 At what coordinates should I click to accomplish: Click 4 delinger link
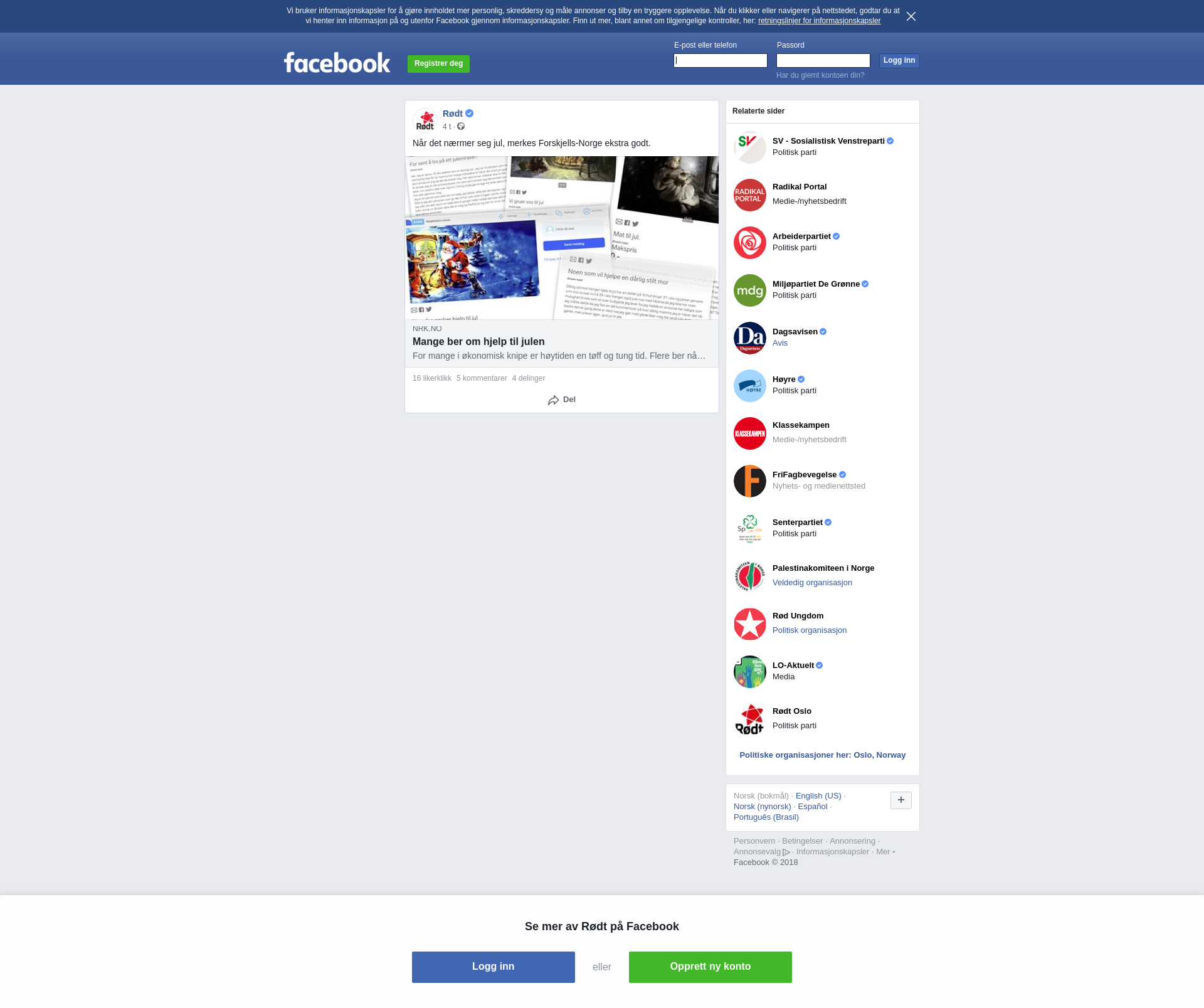pos(529,378)
